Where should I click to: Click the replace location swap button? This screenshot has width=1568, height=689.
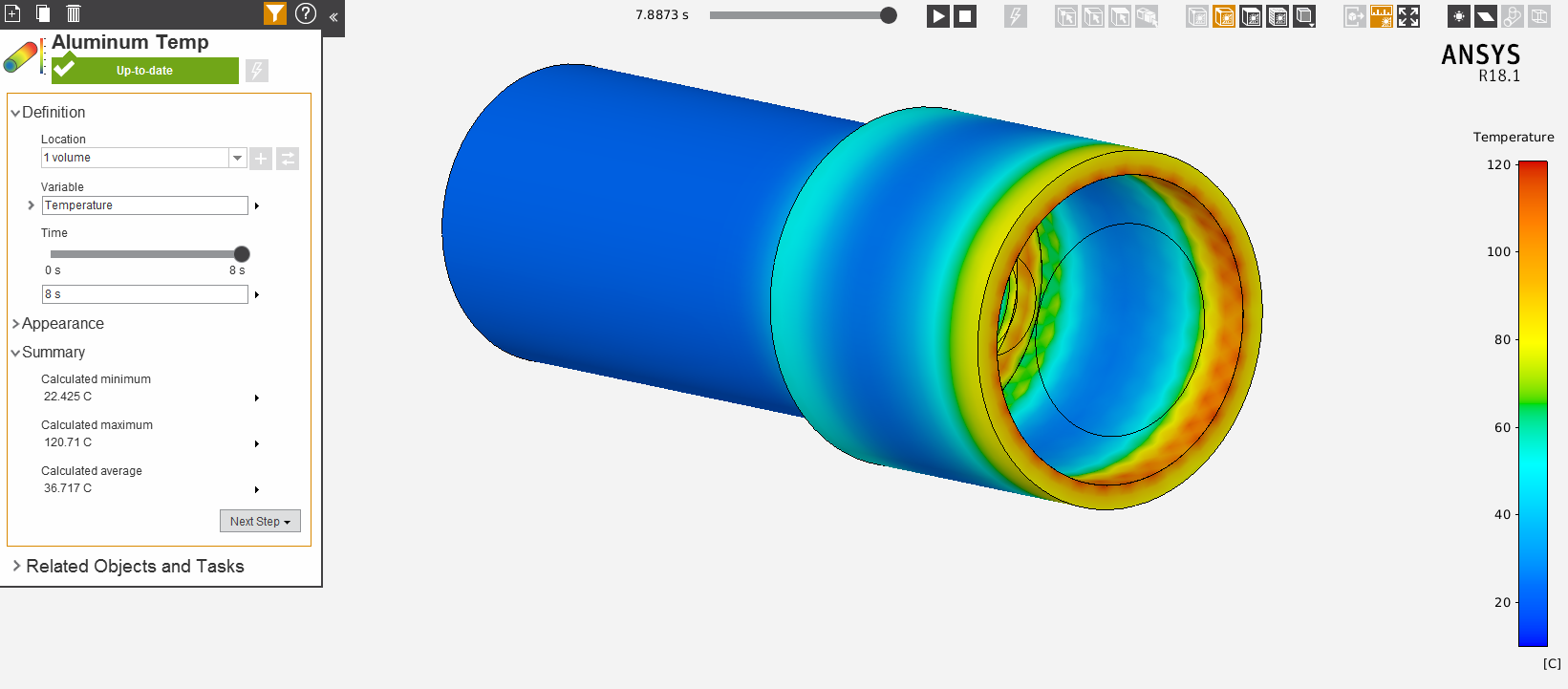pyautogui.click(x=288, y=159)
